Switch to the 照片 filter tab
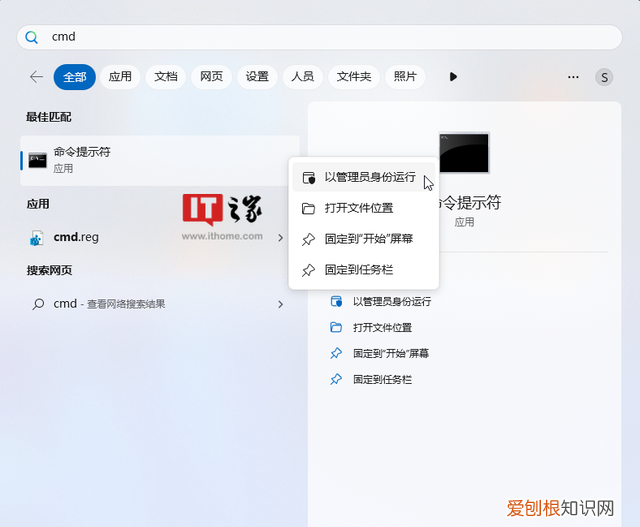This screenshot has height=527, width=640. (405, 77)
